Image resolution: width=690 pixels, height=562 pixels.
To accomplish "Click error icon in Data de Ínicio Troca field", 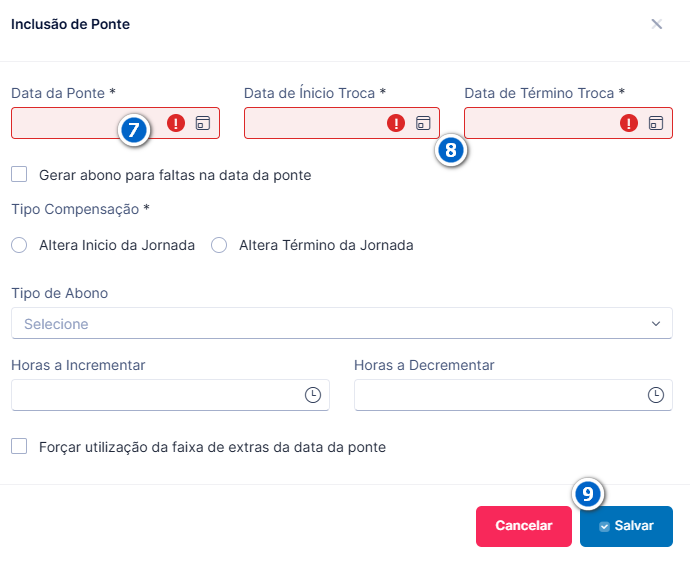I will (x=396, y=123).
